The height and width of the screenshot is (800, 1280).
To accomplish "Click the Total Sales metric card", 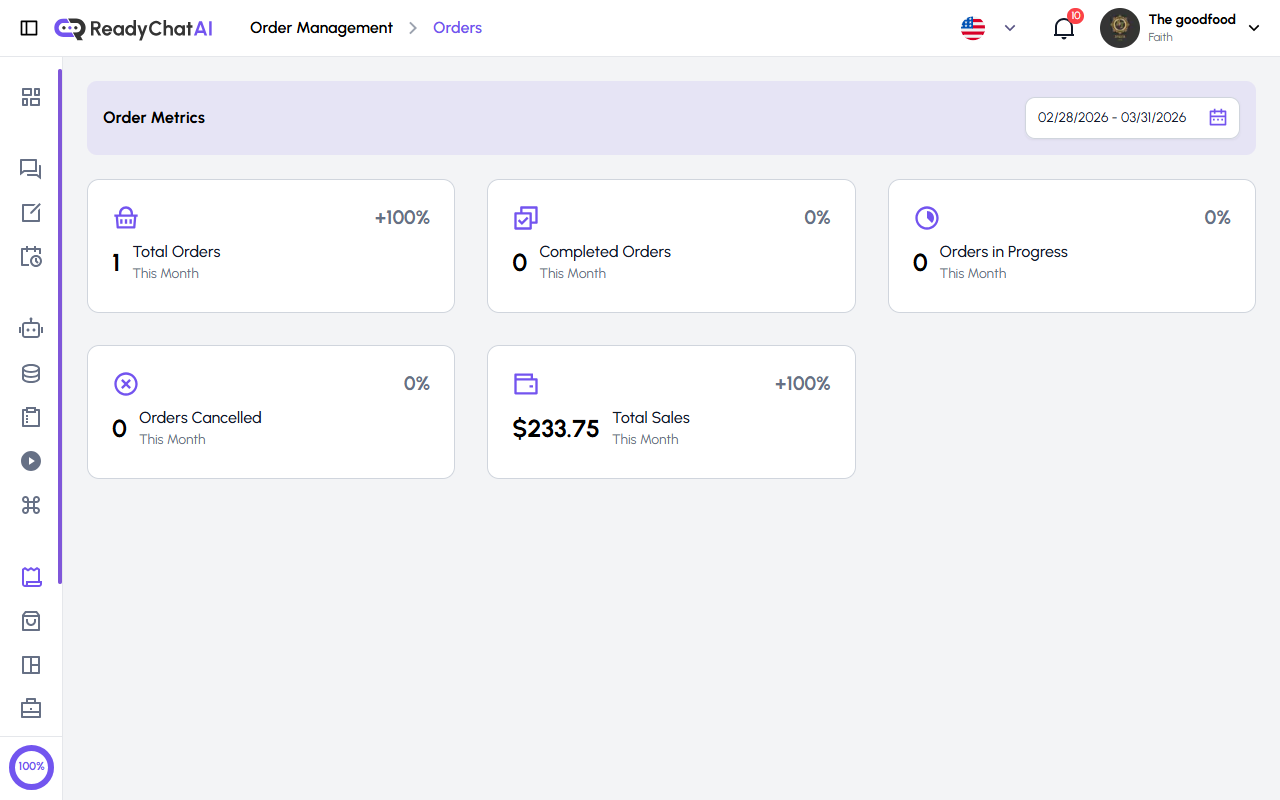I will (x=670, y=411).
